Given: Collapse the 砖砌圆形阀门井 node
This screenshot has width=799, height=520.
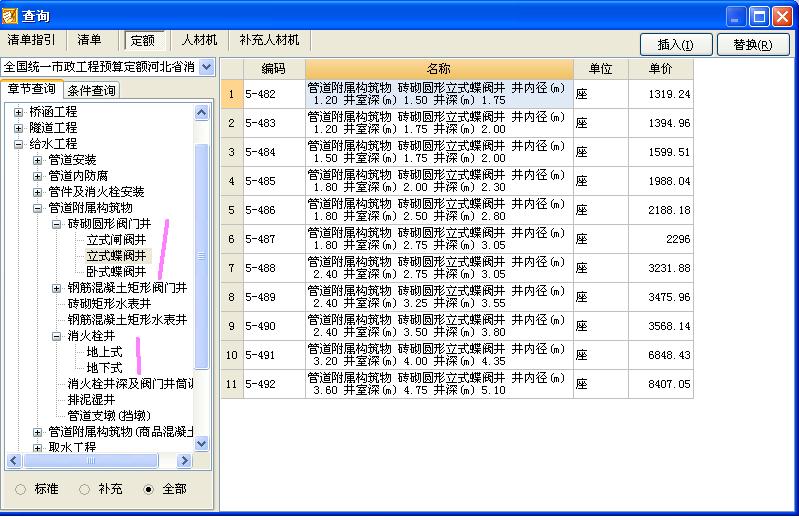Looking at the screenshot, I should click(x=57, y=224).
